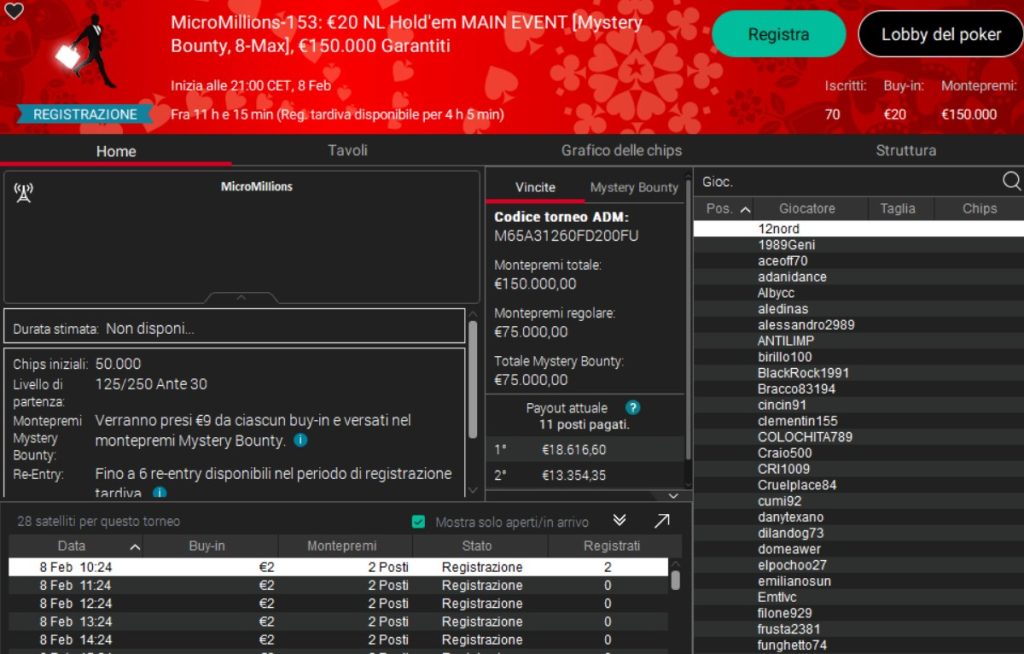Open Payout attuale help question mark
This screenshot has height=654, width=1024.
click(632, 408)
